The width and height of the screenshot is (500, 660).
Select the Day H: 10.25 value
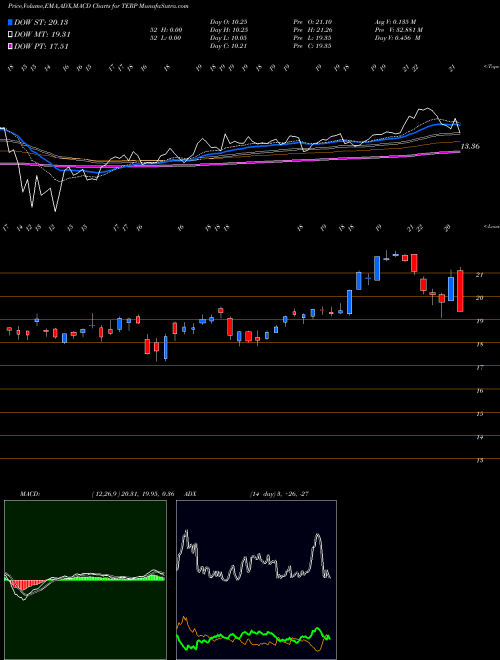(x=228, y=30)
